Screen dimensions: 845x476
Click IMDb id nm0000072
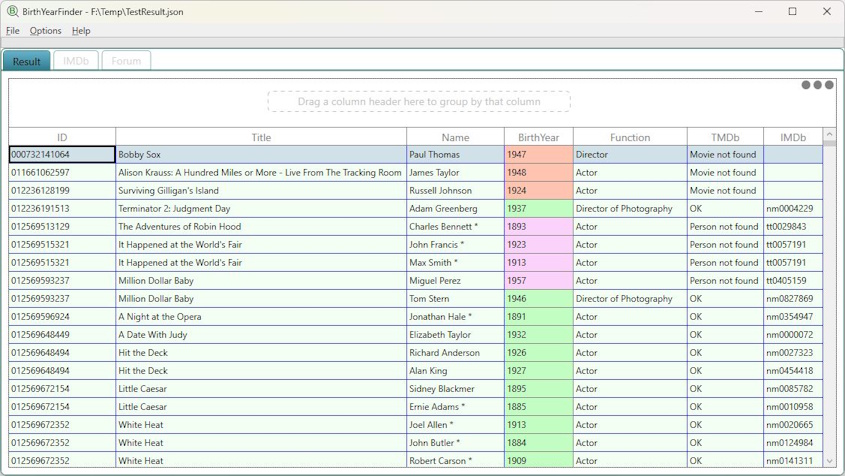tap(793, 335)
